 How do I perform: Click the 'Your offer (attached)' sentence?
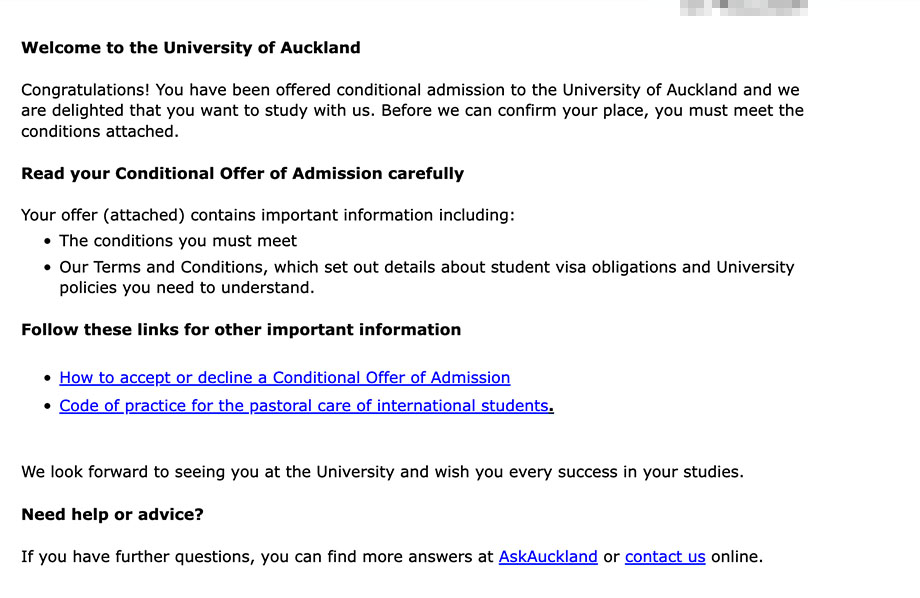[267, 215]
